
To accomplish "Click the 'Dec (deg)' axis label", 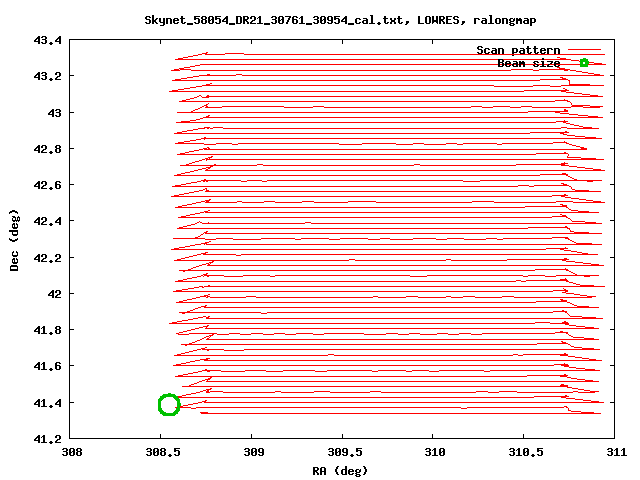I will click(x=14, y=240).
